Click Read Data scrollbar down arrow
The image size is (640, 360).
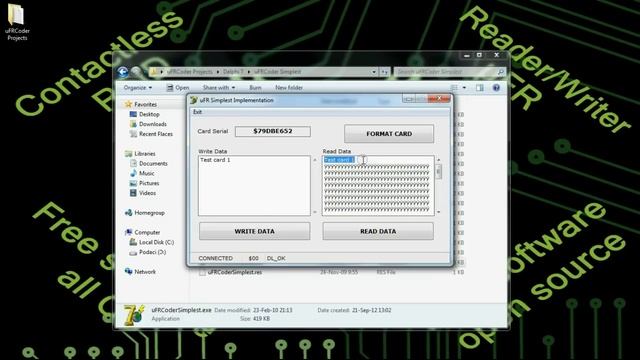(438, 212)
